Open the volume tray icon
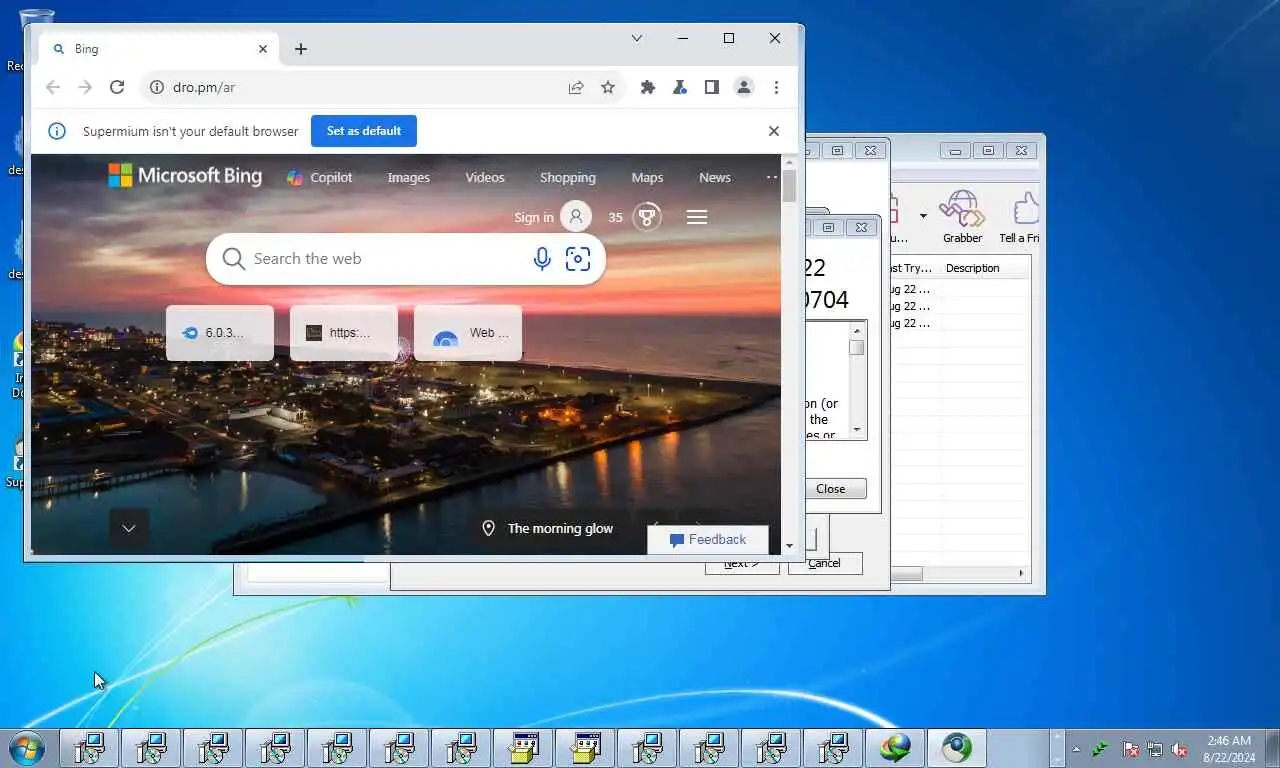The height and width of the screenshot is (768, 1280). [1179, 749]
